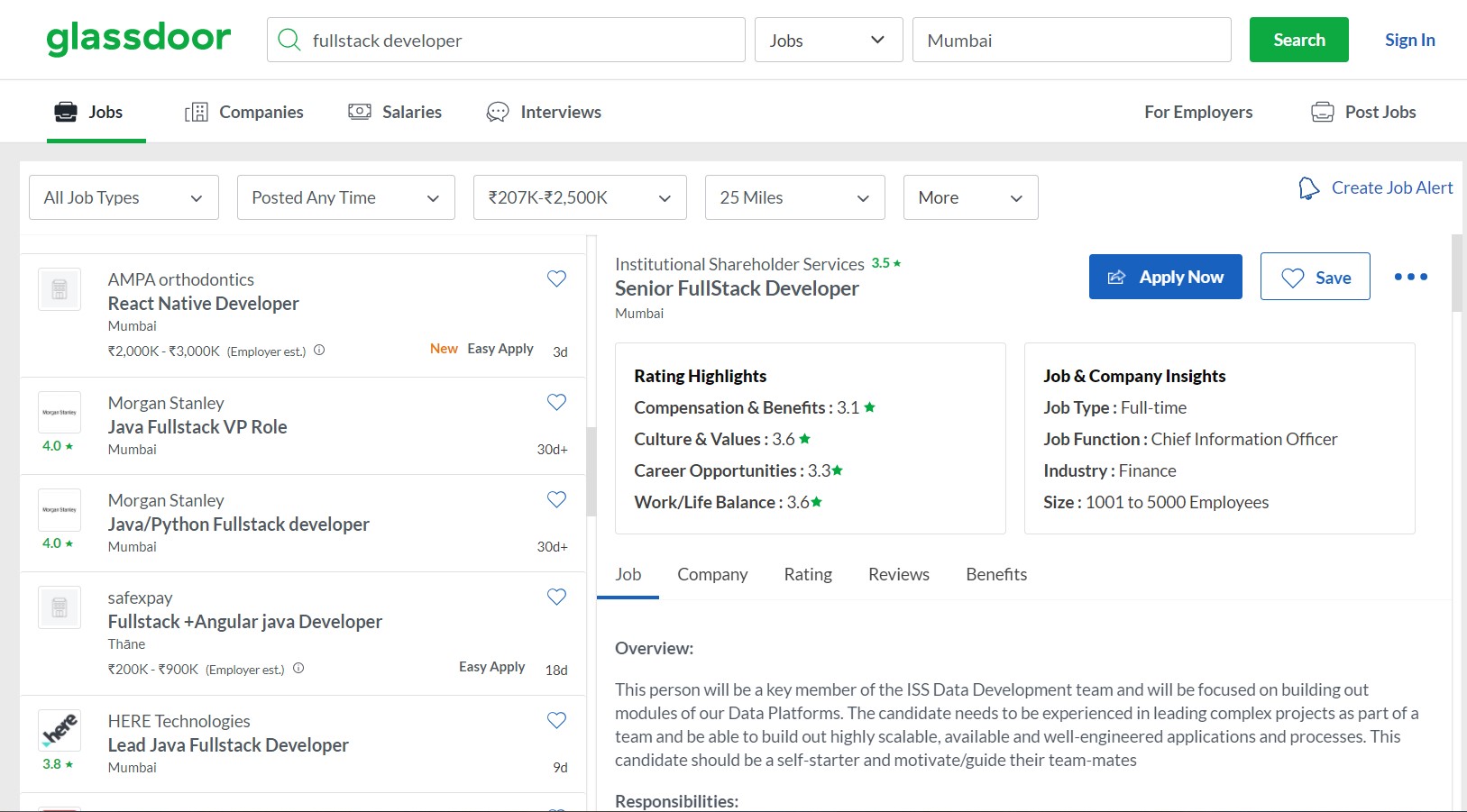The height and width of the screenshot is (812, 1467).
Task: Open the Company tab in details
Action: point(712,575)
